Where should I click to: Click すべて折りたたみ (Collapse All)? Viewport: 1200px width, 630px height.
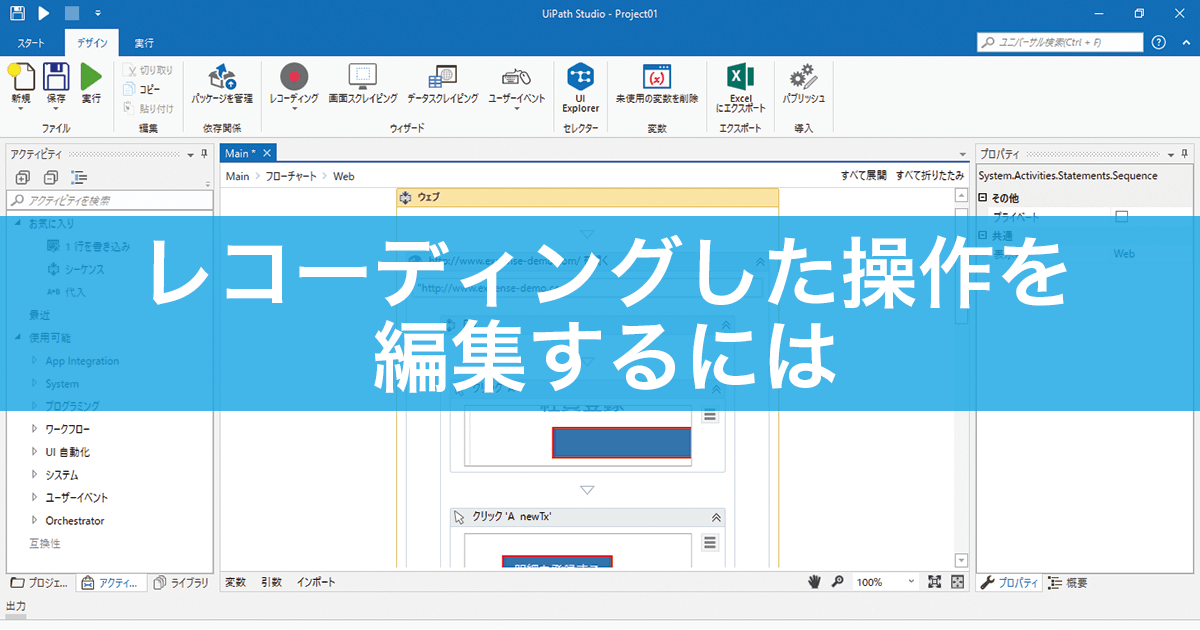pos(929,175)
